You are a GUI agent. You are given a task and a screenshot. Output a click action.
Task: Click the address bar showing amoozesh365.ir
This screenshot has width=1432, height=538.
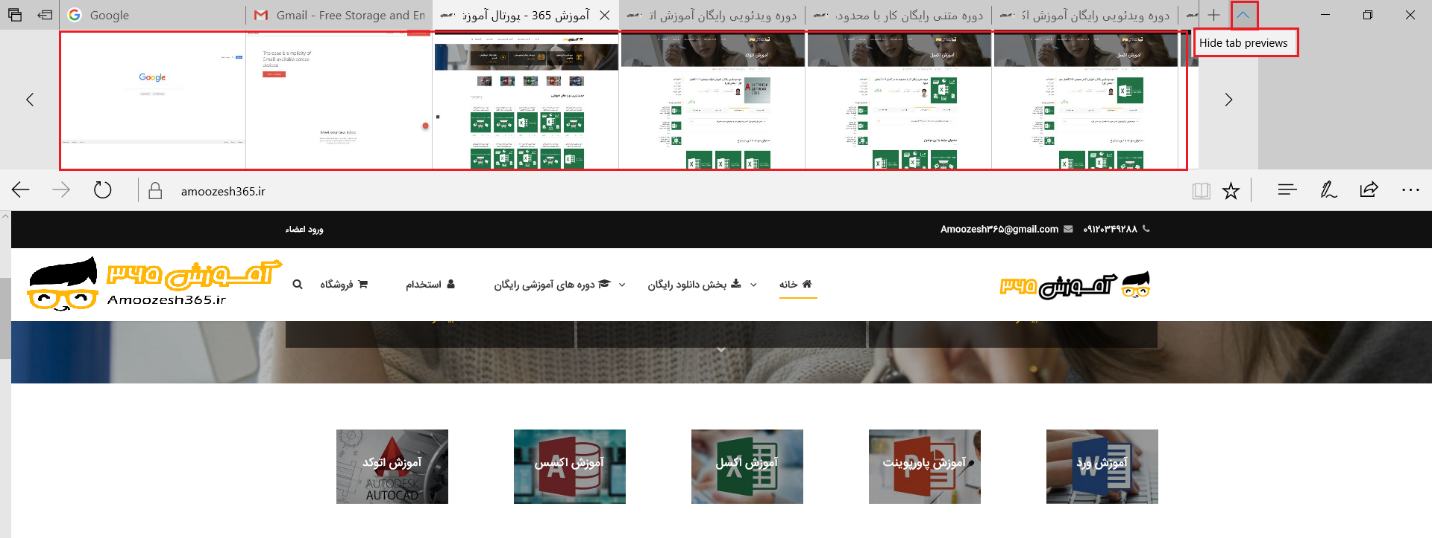(600, 190)
